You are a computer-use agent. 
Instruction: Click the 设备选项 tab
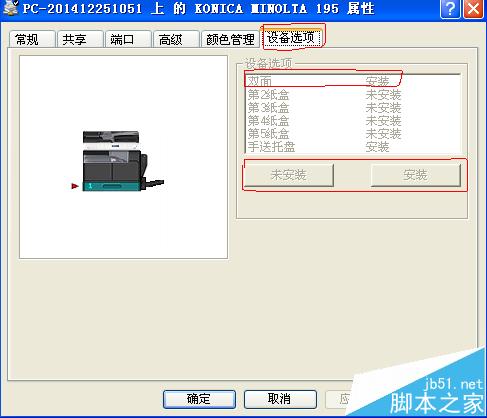(x=292, y=38)
